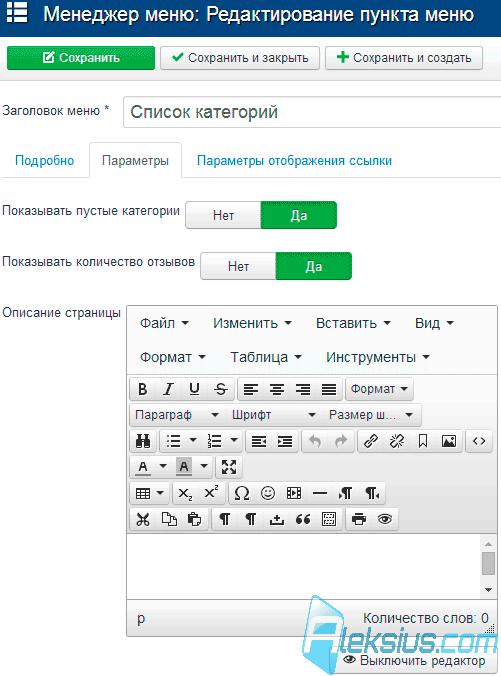
Task: Open the Шрифт font family dropdown
Action: pyautogui.click(x=274, y=415)
